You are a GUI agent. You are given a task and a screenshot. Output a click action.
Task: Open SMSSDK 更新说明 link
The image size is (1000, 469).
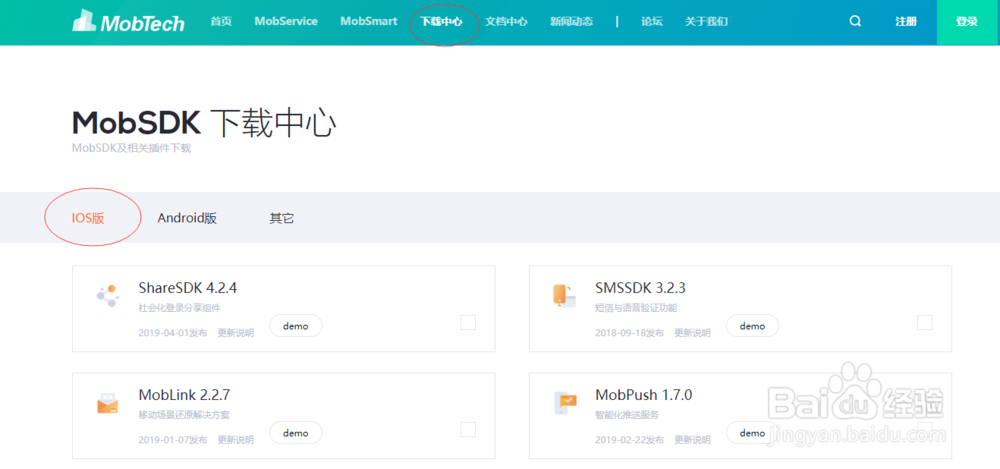(x=692, y=332)
